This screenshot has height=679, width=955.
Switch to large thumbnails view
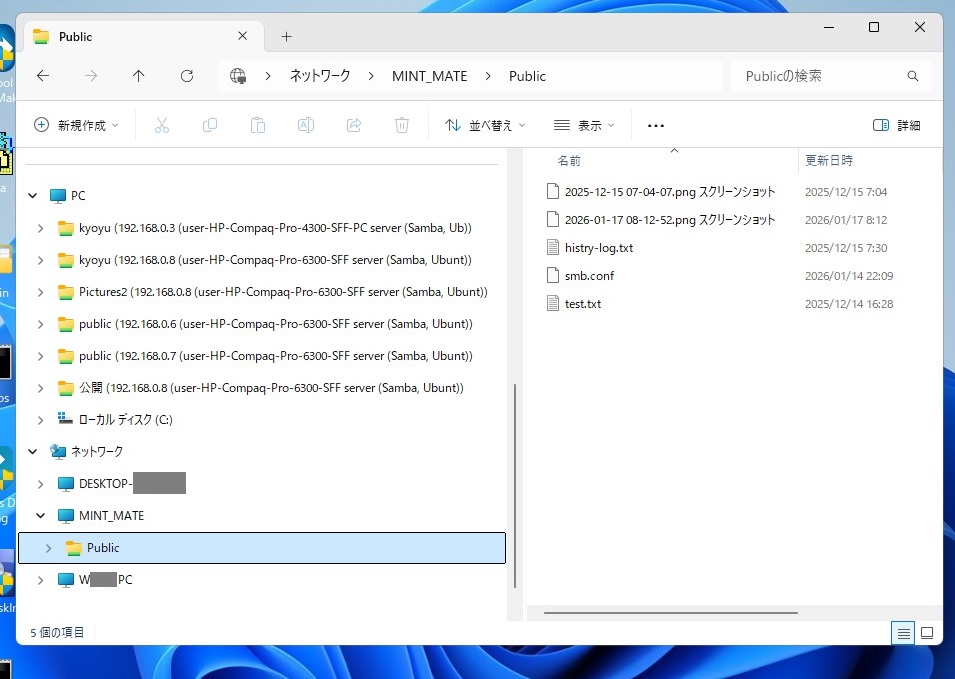(x=927, y=633)
